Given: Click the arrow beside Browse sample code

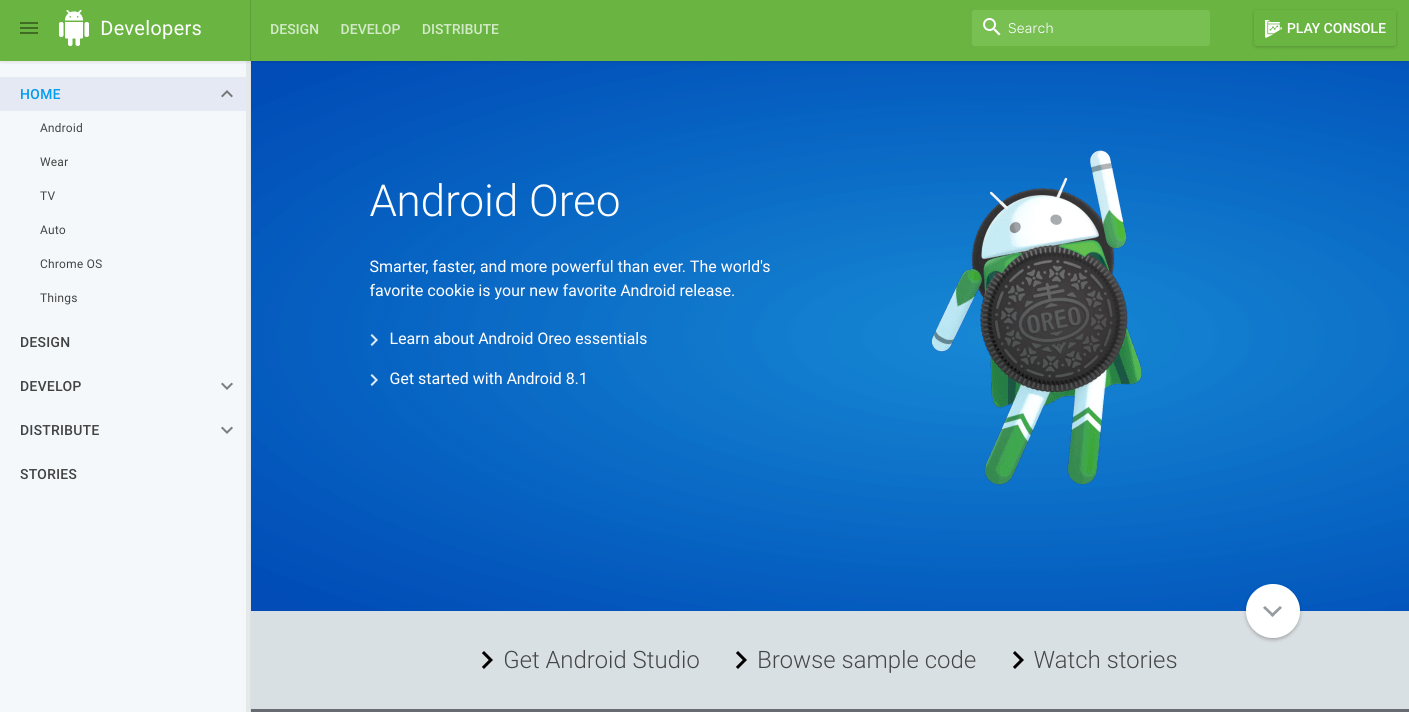Looking at the screenshot, I should pos(741,660).
